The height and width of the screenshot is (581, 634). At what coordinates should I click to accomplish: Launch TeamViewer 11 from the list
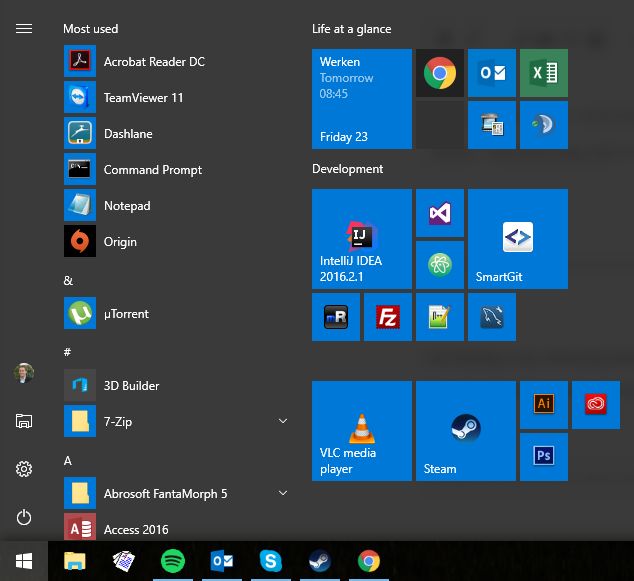pyautogui.click(x=176, y=97)
